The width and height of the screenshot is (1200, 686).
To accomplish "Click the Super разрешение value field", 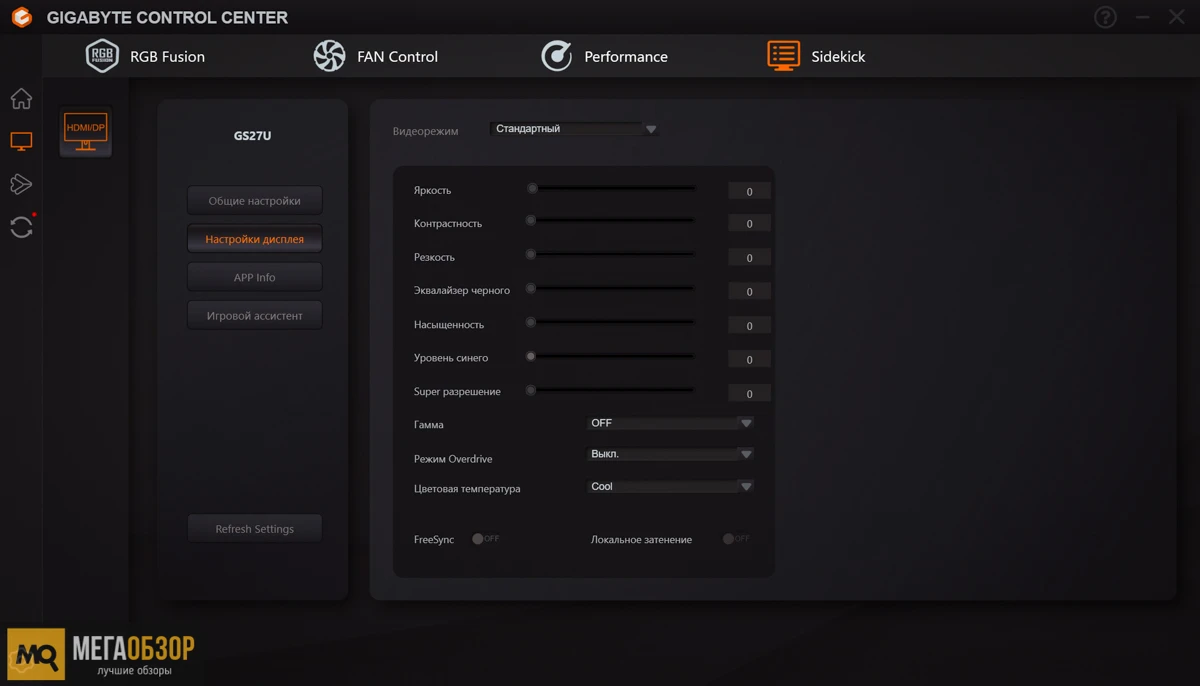I will coord(749,394).
